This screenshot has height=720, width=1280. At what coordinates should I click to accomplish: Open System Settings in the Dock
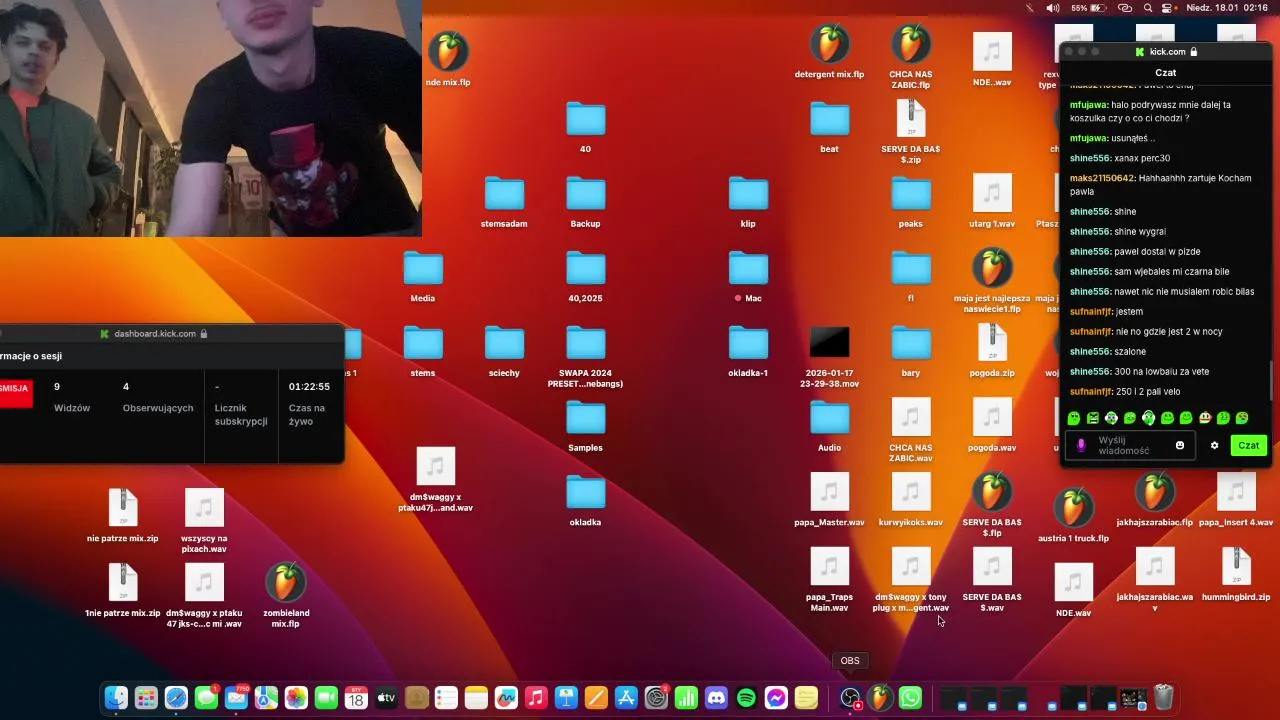pos(656,698)
